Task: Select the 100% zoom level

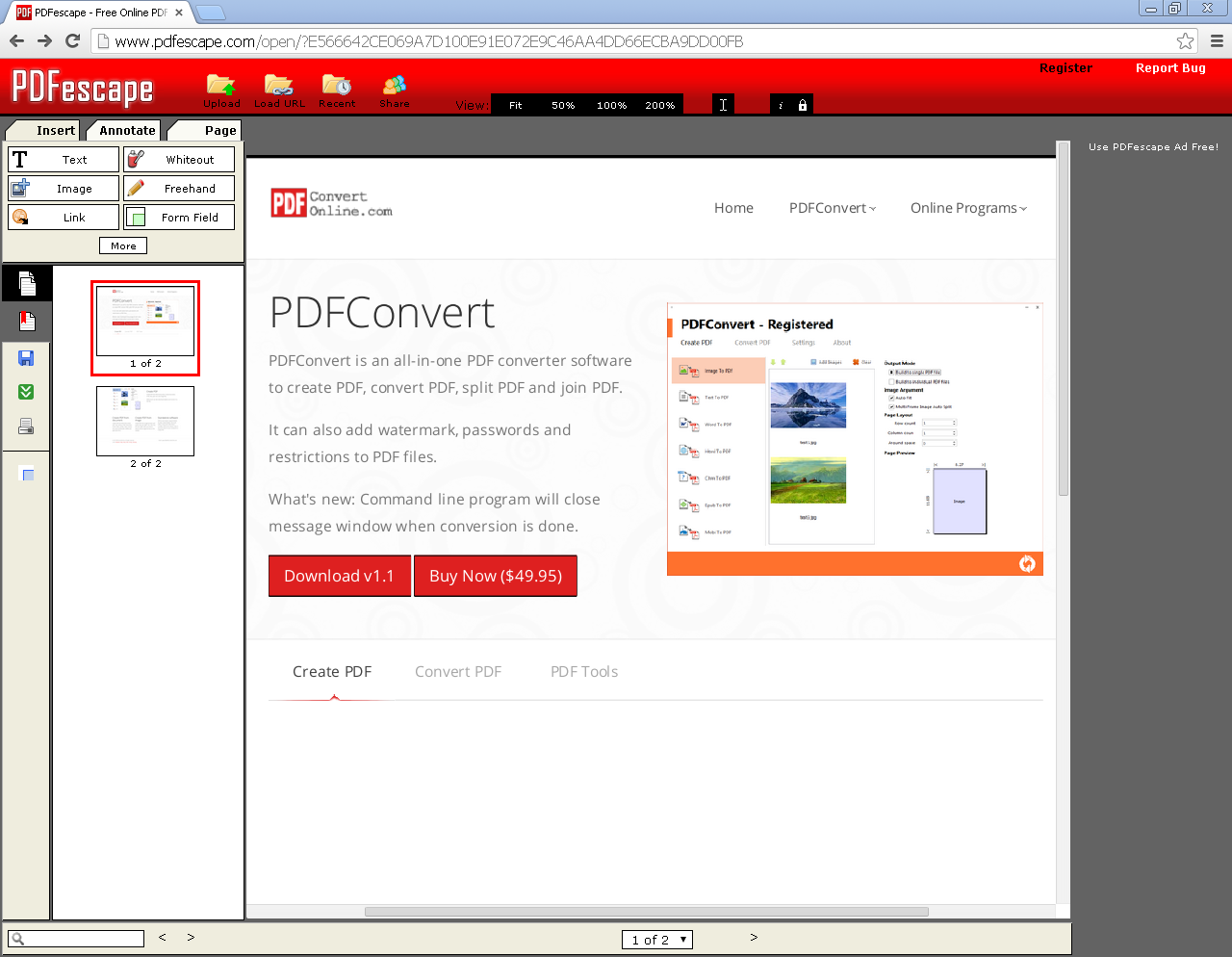Action: pos(611,105)
